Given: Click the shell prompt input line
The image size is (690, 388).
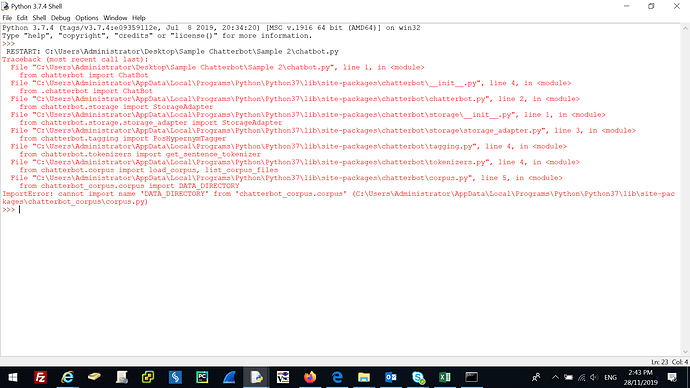Looking at the screenshot, I should (341, 210).
